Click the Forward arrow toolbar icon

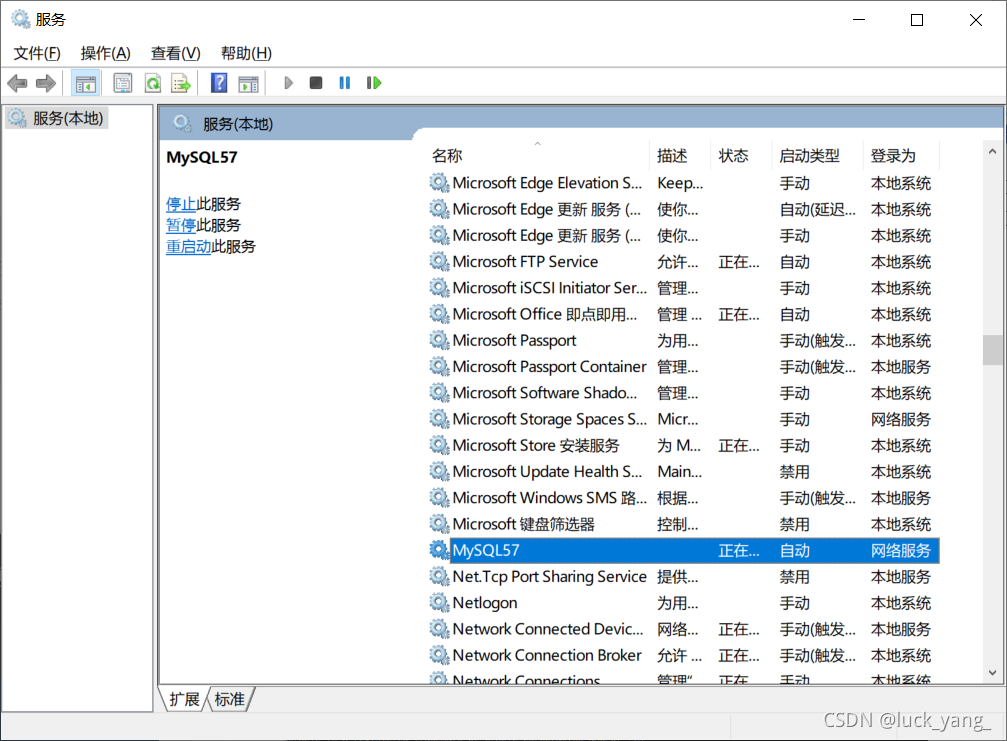point(46,83)
